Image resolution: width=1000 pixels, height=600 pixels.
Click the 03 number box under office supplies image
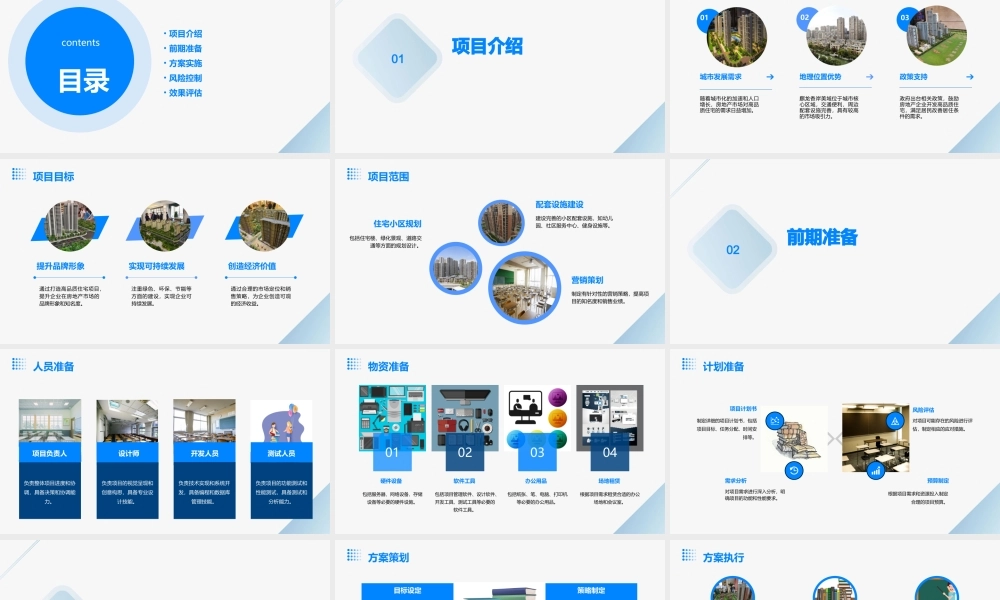537,452
